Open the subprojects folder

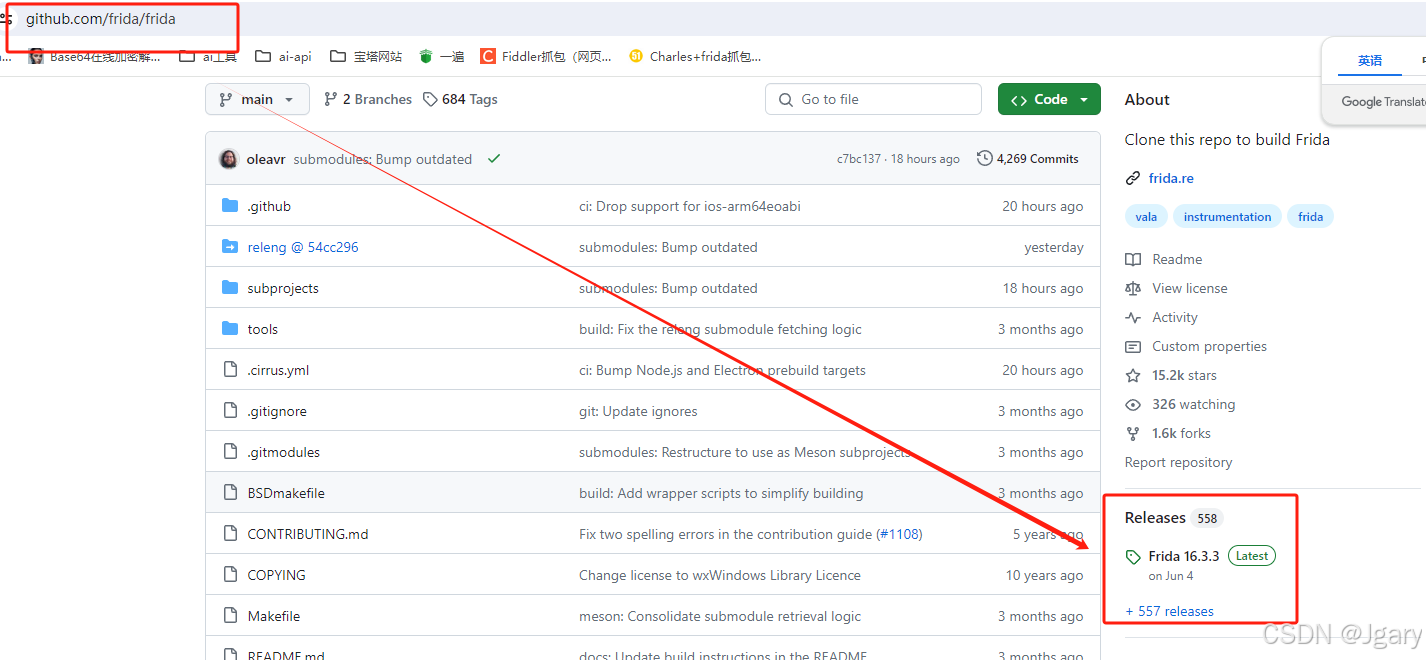(283, 288)
